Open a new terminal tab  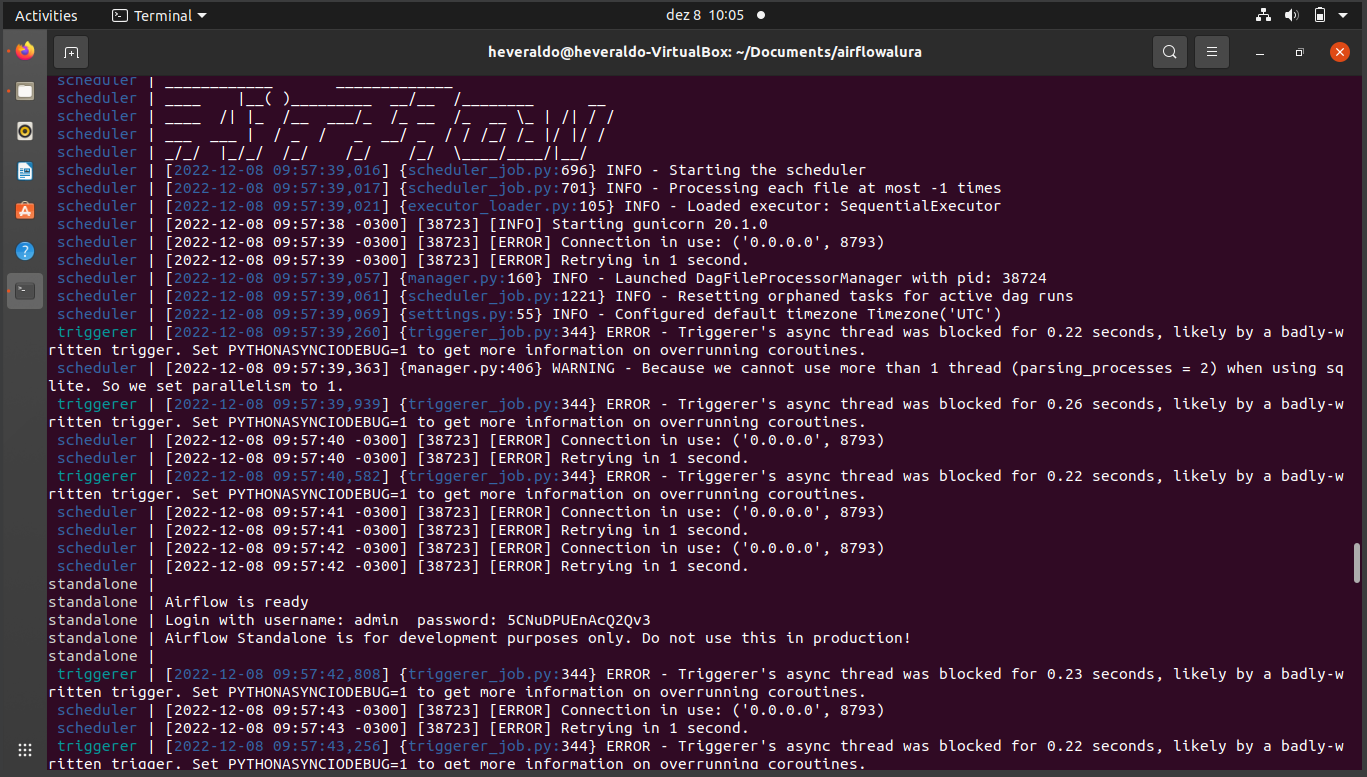pyautogui.click(x=71, y=52)
